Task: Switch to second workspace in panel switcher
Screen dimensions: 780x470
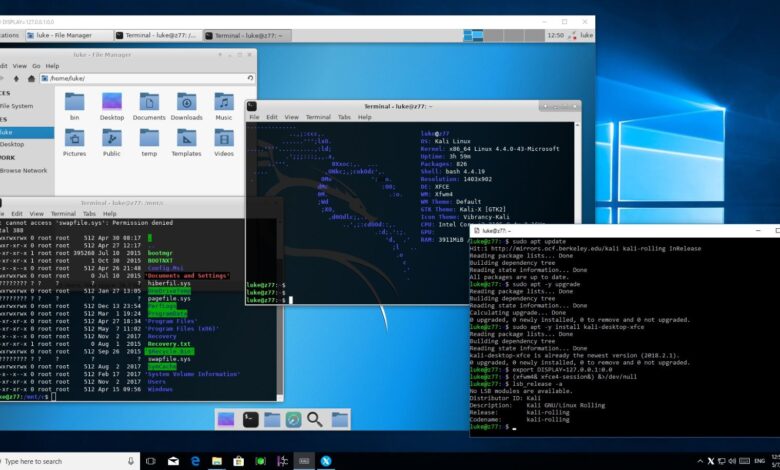Action: [493, 35]
